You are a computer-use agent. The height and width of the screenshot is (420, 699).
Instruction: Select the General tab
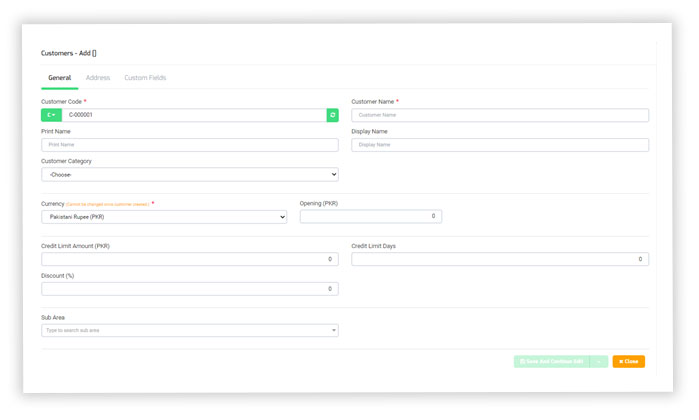pos(59,78)
